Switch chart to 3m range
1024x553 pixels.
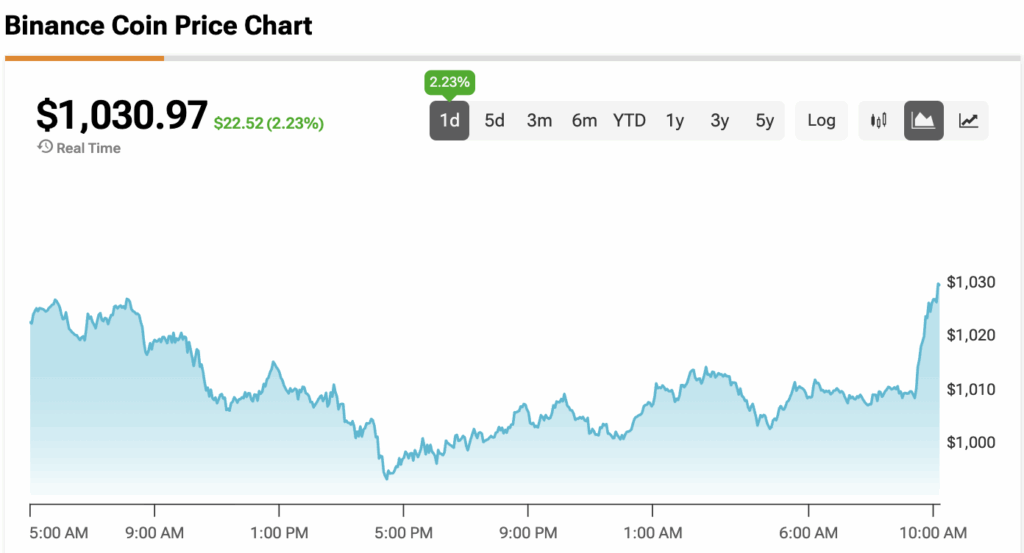tap(539, 121)
